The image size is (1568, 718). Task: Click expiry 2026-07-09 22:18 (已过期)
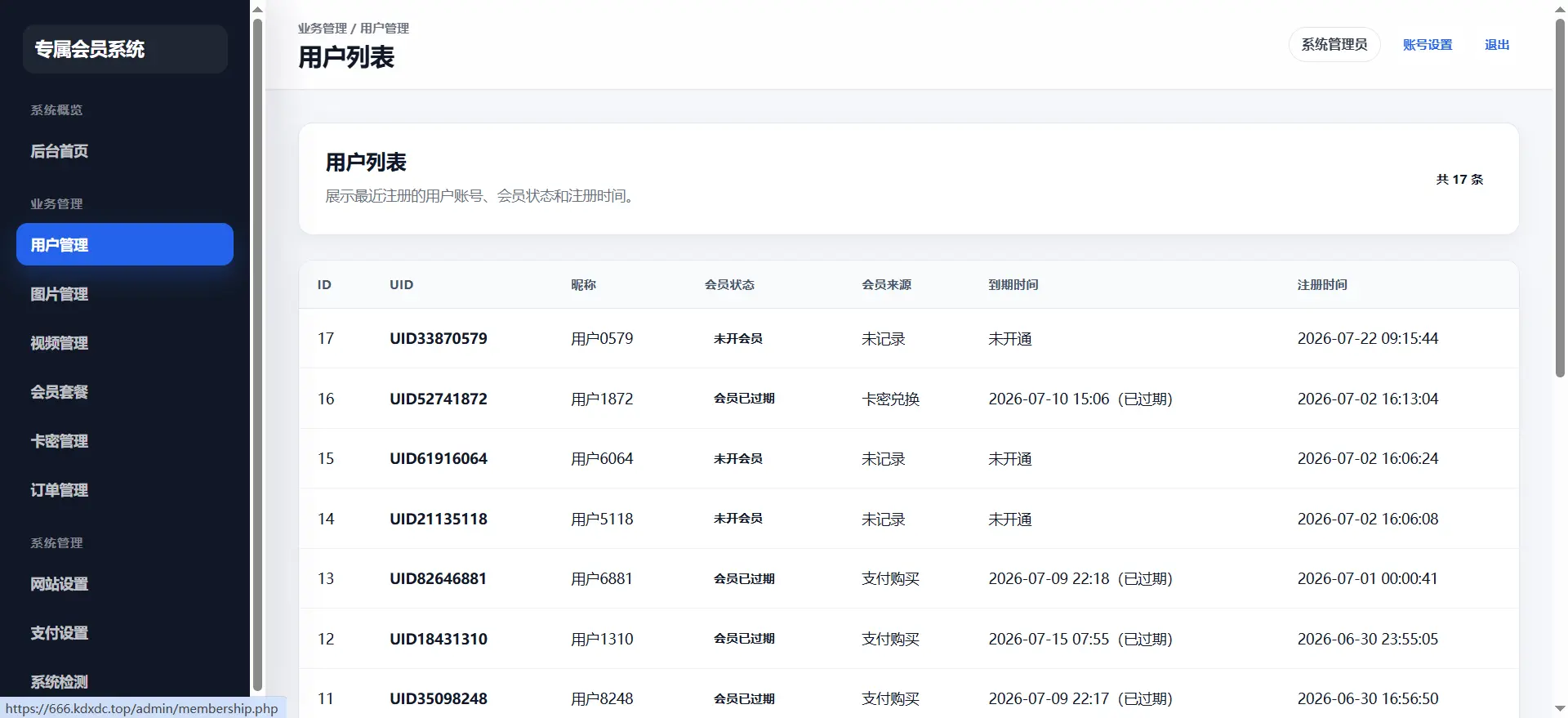(1080, 578)
